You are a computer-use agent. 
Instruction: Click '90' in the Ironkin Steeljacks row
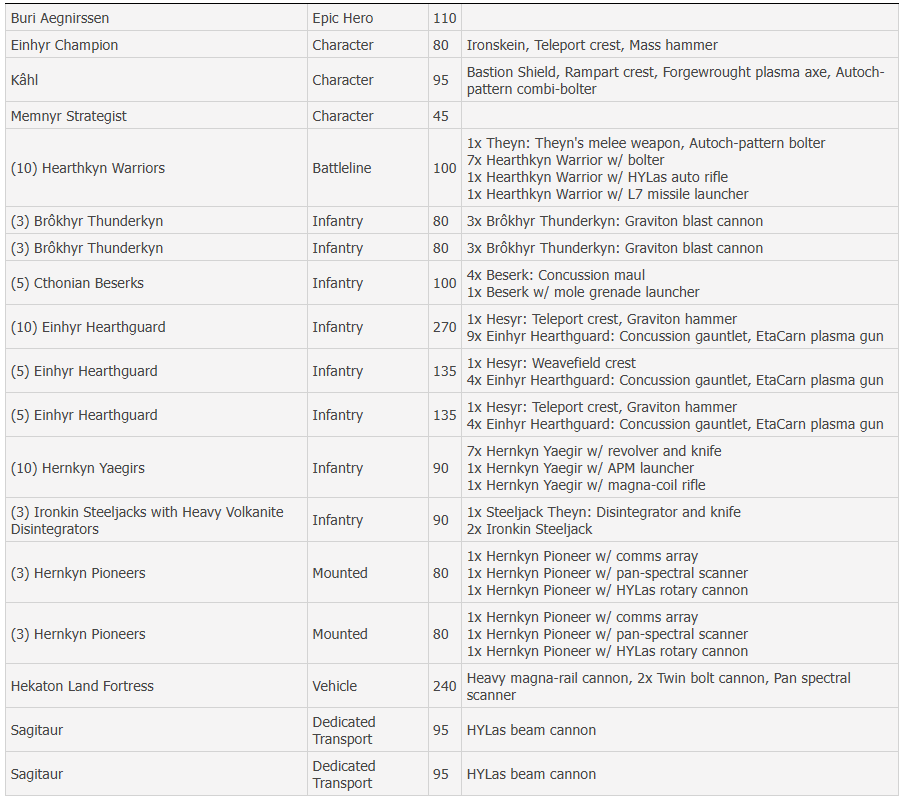click(x=440, y=520)
